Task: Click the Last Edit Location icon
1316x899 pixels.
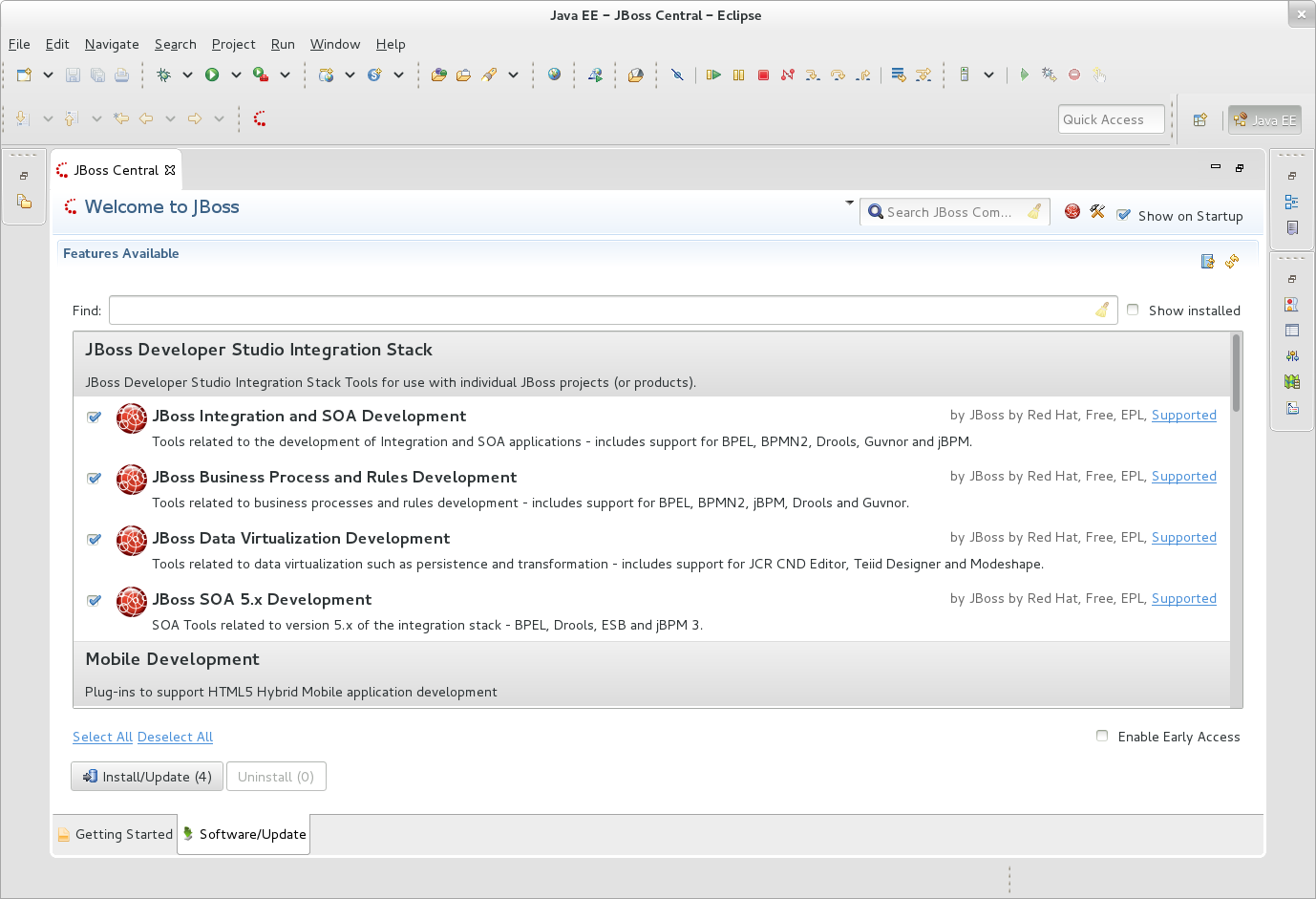Action: [x=120, y=118]
